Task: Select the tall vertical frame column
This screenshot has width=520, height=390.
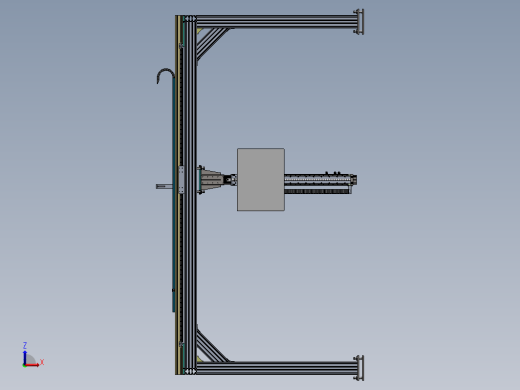Action: click(x=190, y=195)
